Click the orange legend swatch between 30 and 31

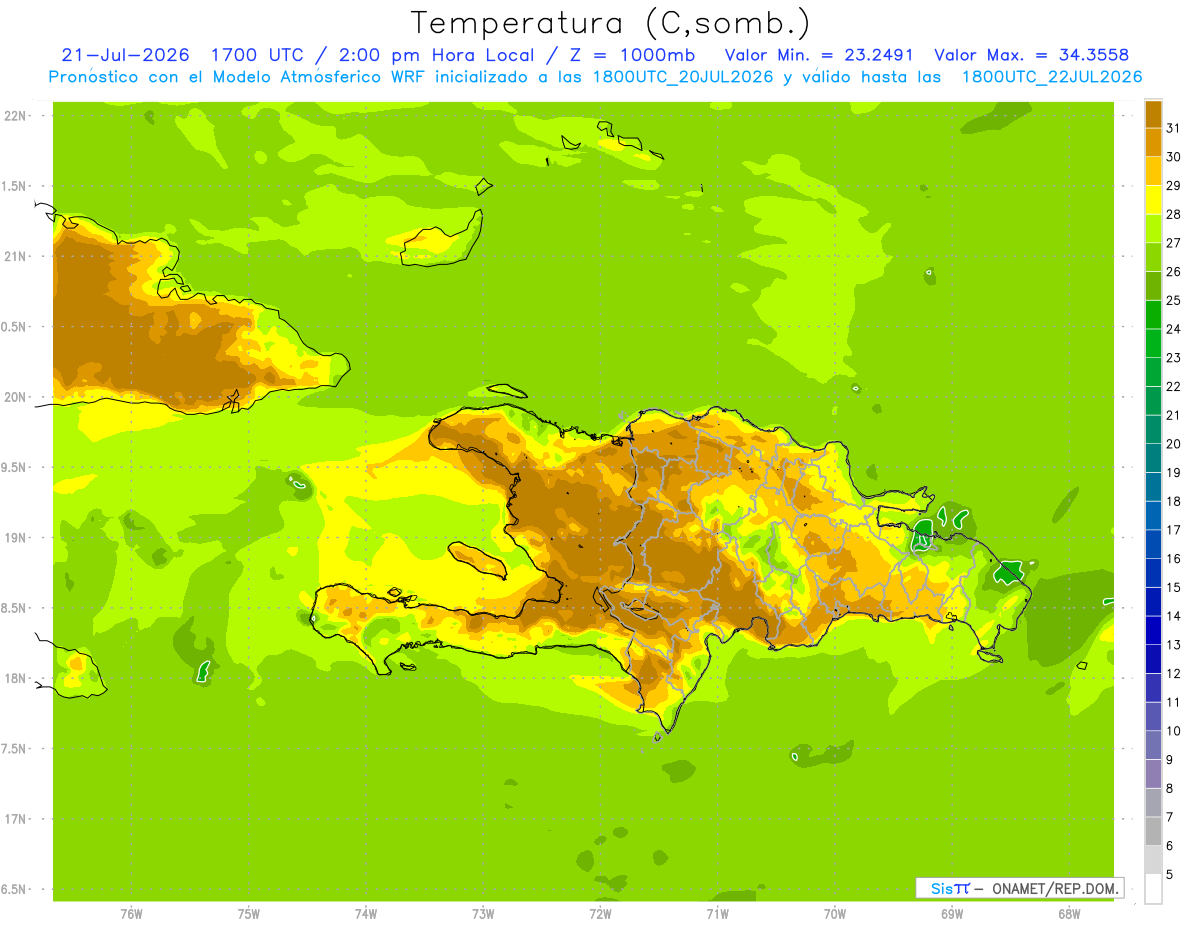coord(1153,142)
